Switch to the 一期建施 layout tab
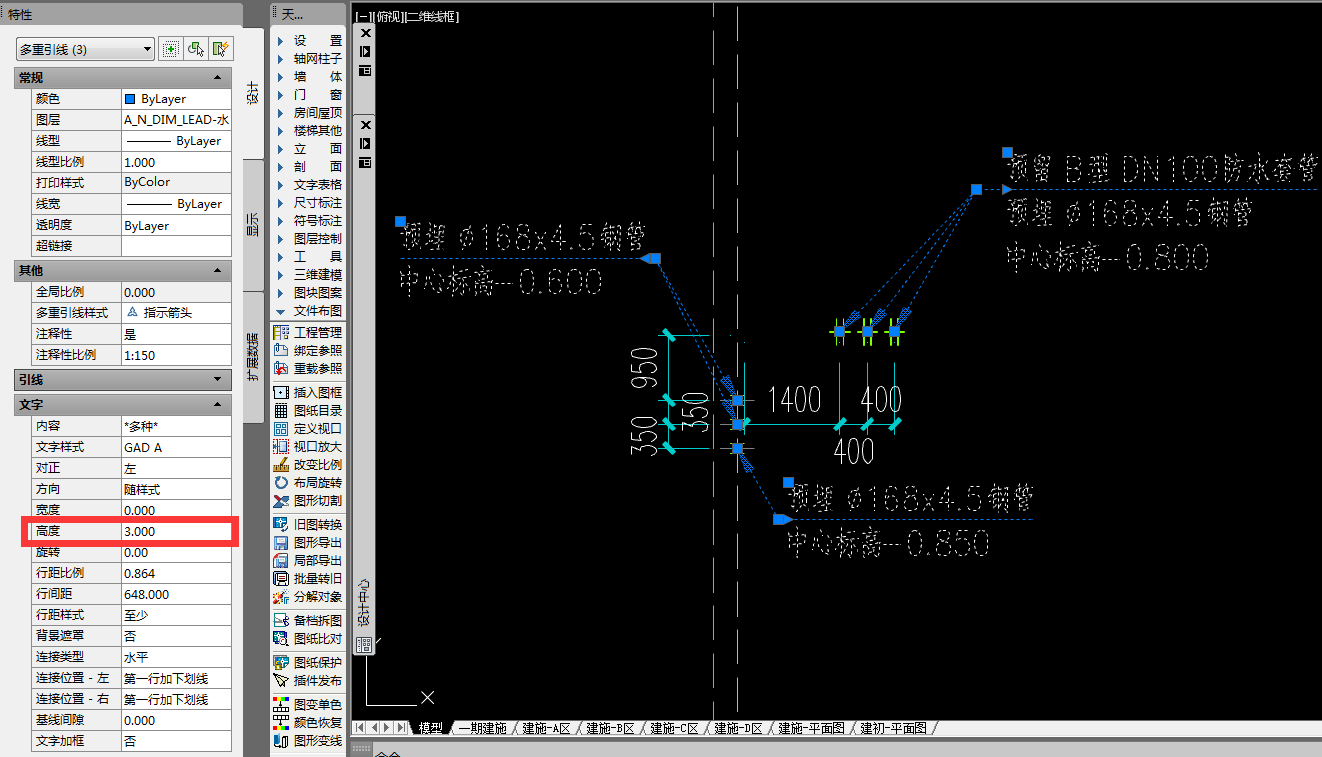1322x757 pixels. click(483, 728)
